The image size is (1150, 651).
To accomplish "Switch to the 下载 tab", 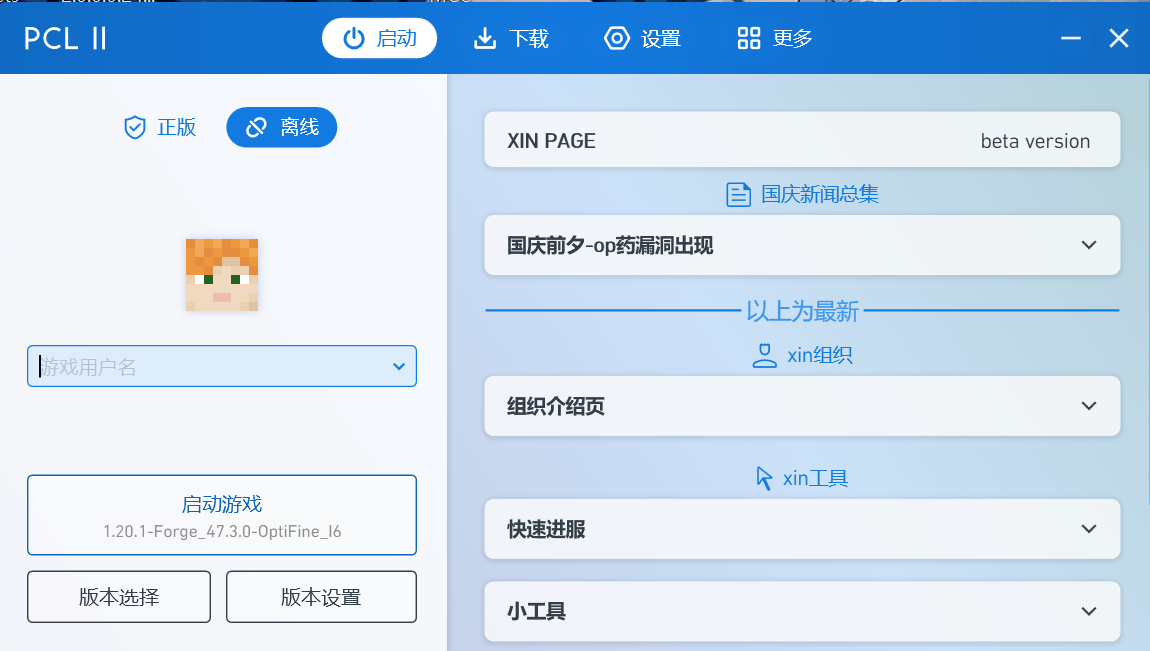I will click(511, 38).
